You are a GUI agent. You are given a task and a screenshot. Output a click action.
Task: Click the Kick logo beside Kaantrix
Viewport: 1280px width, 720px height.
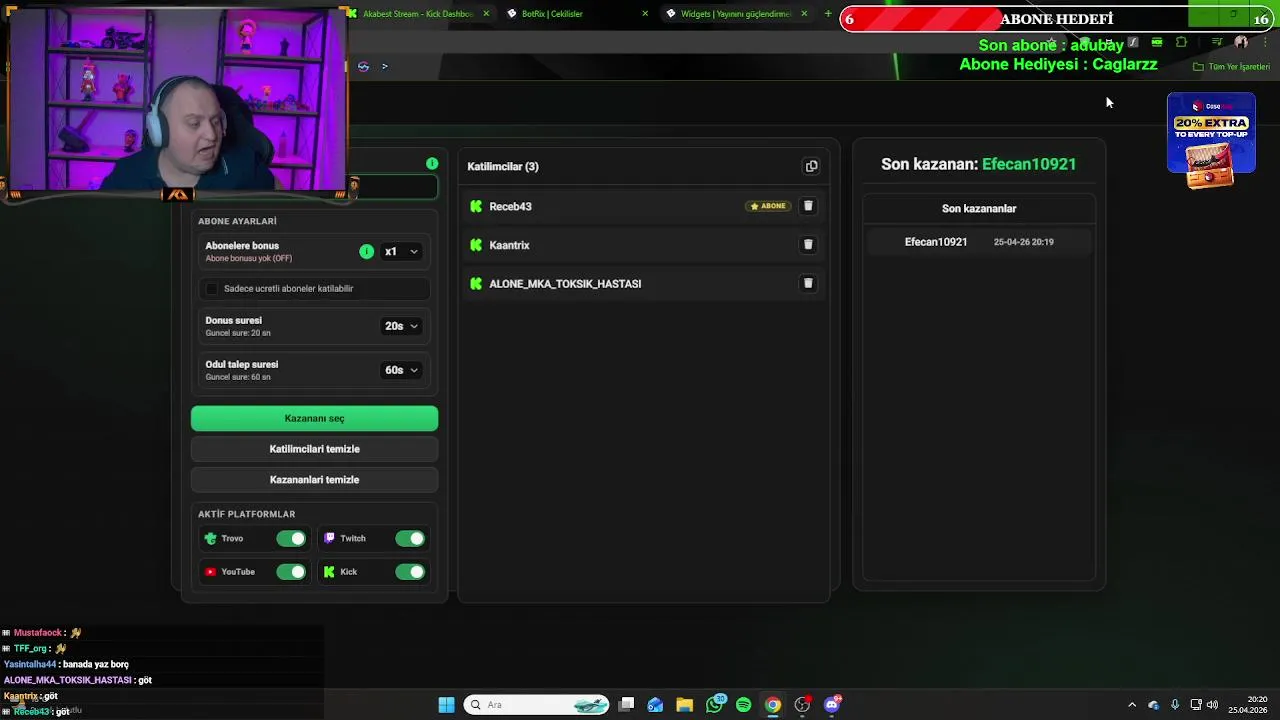click(x=476, y=245)
